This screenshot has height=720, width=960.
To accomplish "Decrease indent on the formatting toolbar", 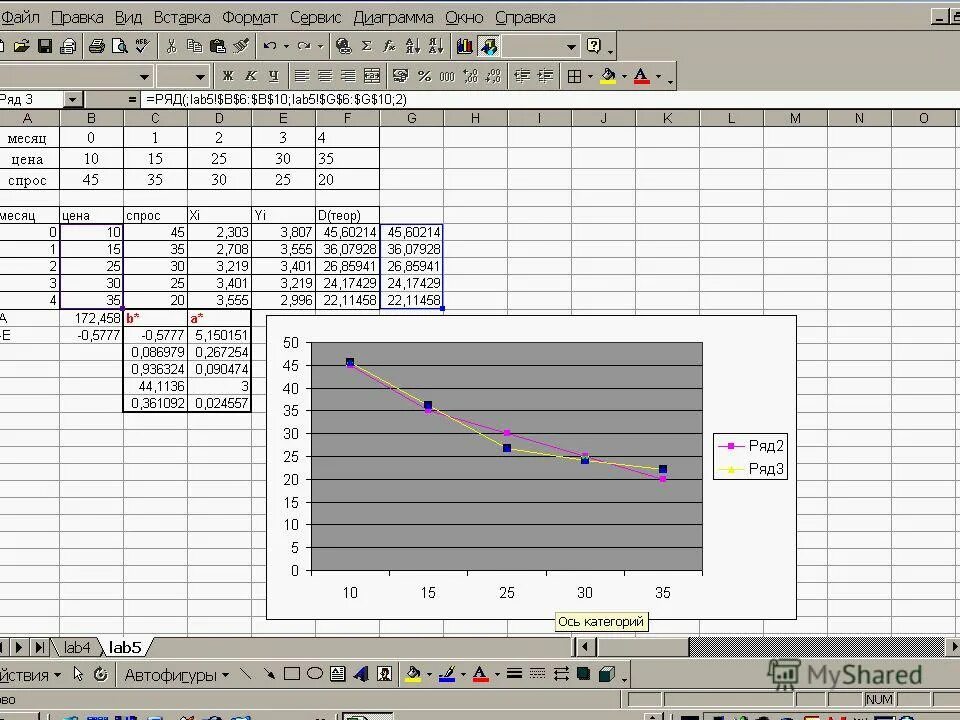I will (x=522, y=76).
